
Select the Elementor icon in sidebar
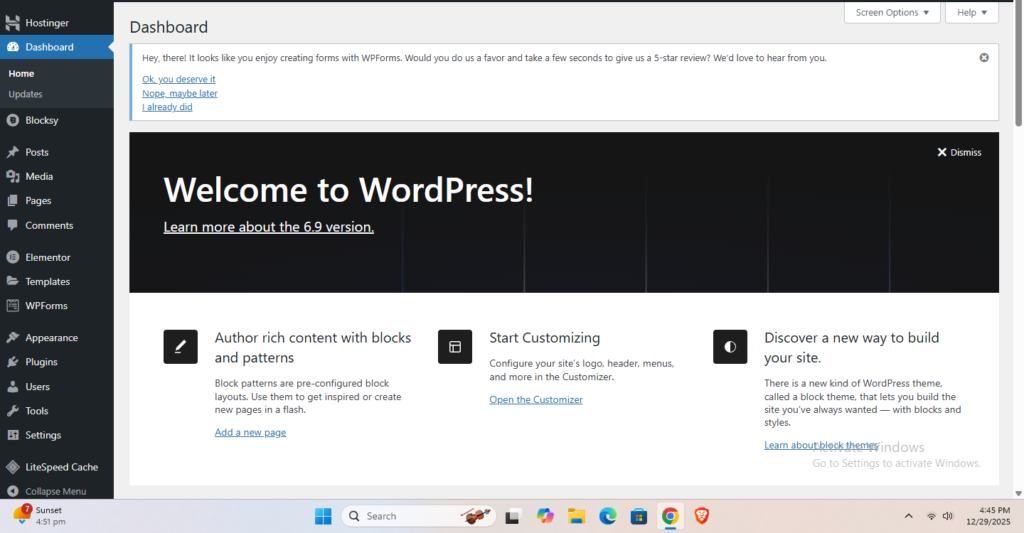coord(12,257)
